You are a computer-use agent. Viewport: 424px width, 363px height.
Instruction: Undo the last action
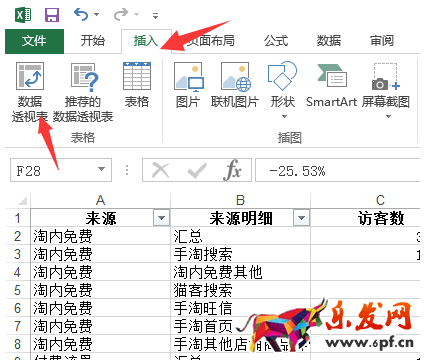click(x=81, y=14)
